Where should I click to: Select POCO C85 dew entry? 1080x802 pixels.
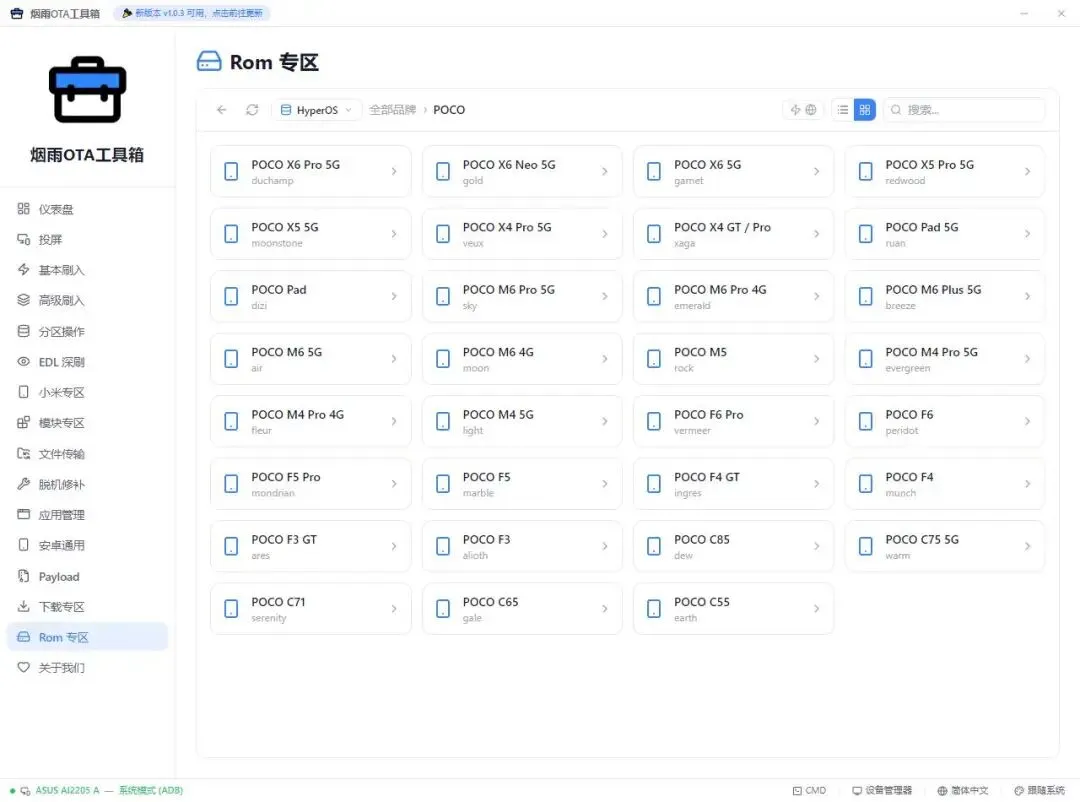click(x=733, y=546)
